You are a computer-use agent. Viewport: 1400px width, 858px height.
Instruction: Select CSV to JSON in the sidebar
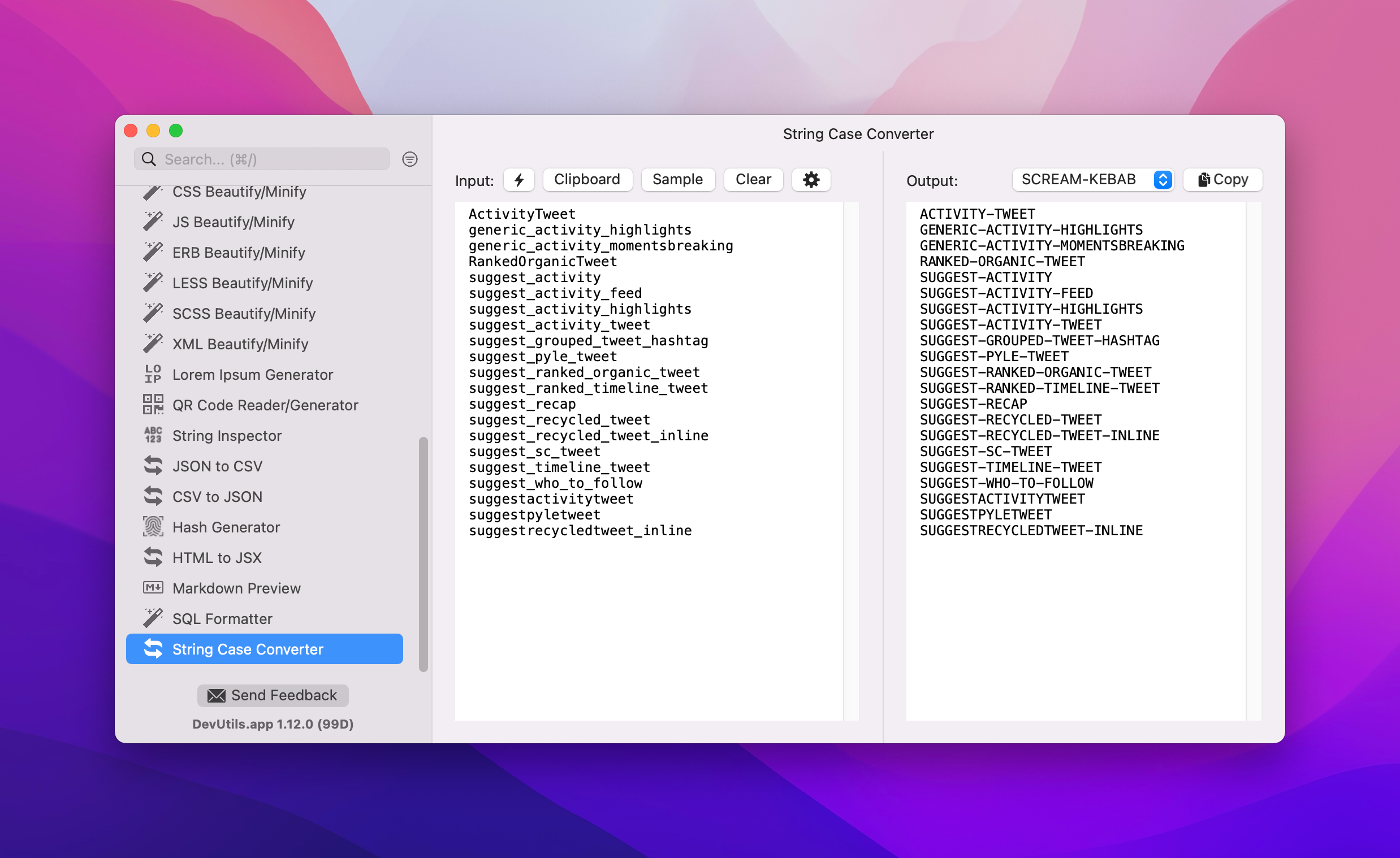click(x=217, y=497)
